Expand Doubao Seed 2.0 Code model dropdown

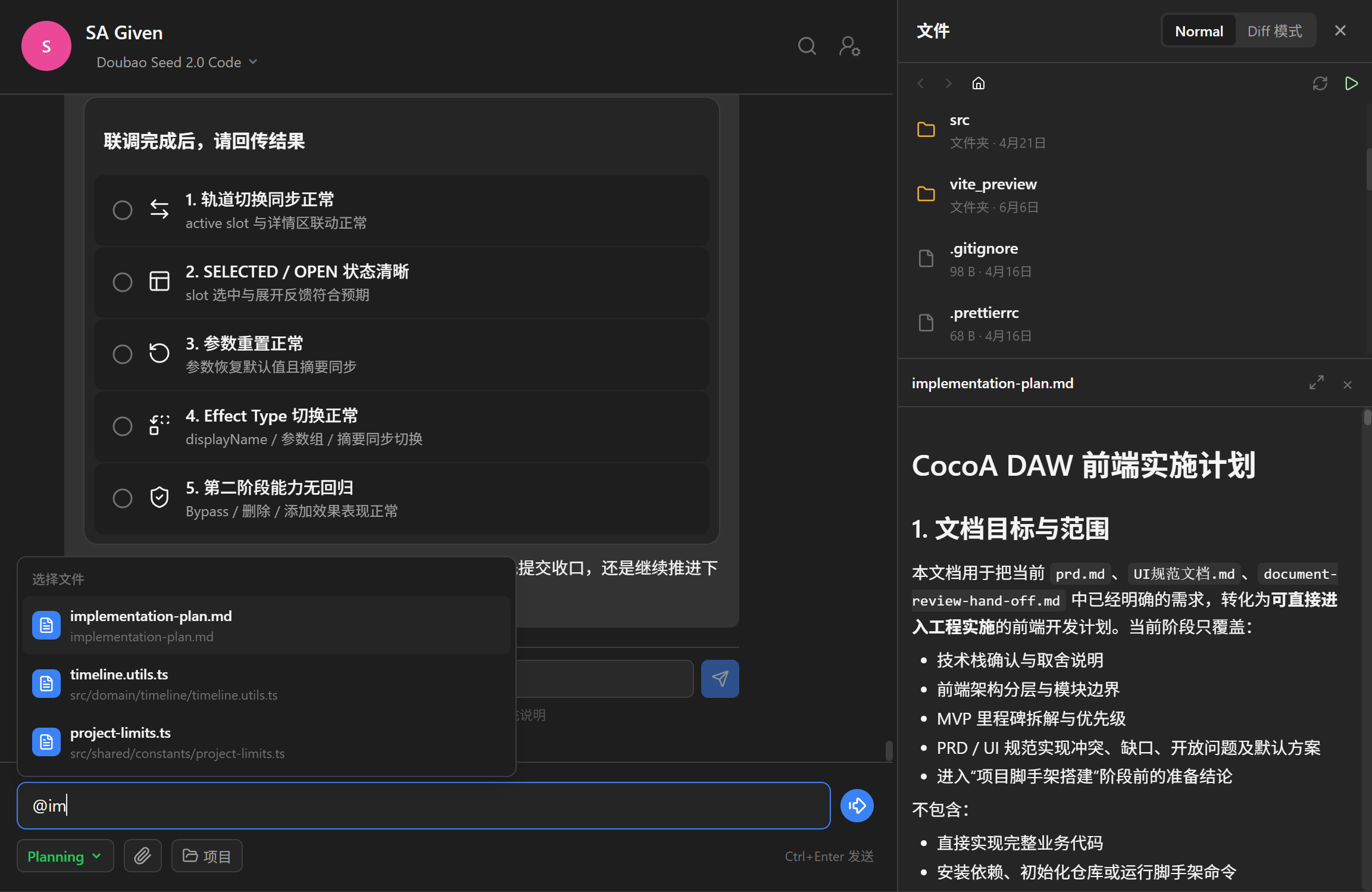coord(177,63)
